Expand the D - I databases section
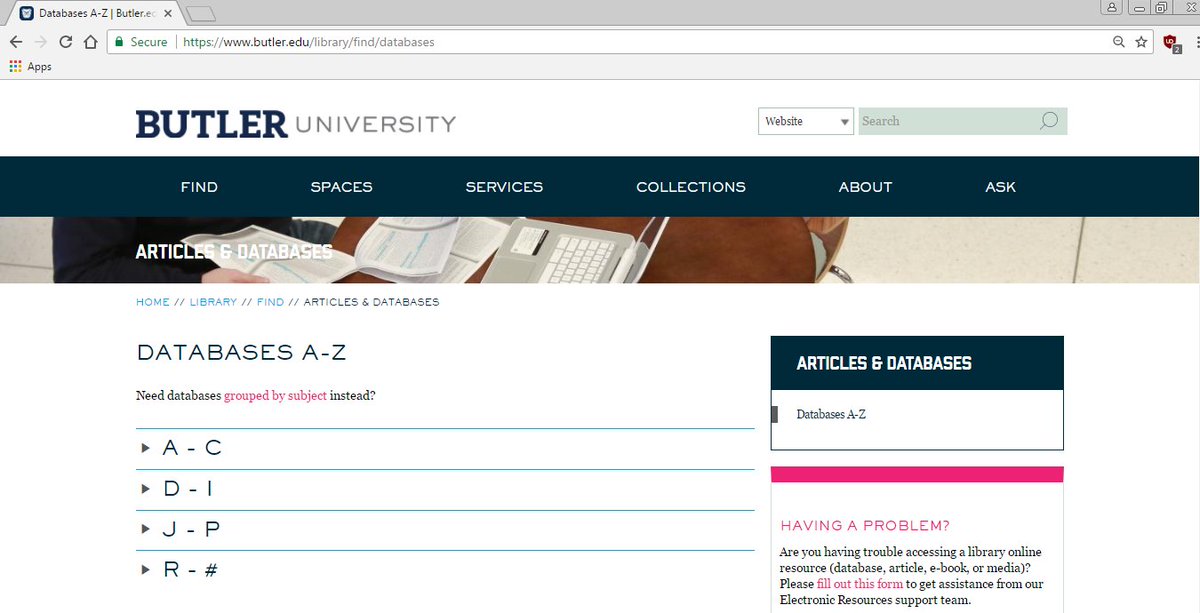Viewport: 1200px width, 613px height. pos(445,489)
